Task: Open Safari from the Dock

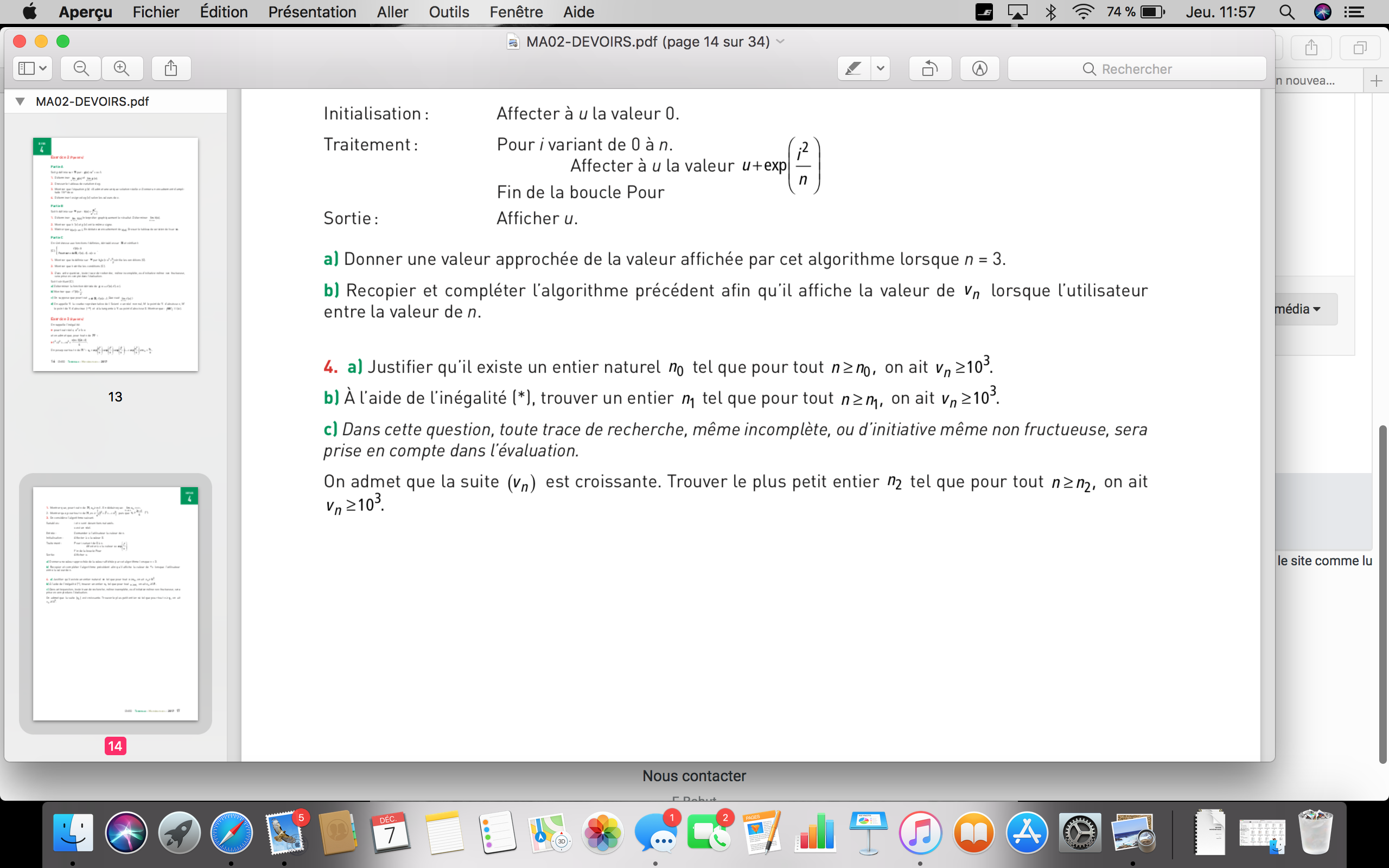Action: point(231,832)
